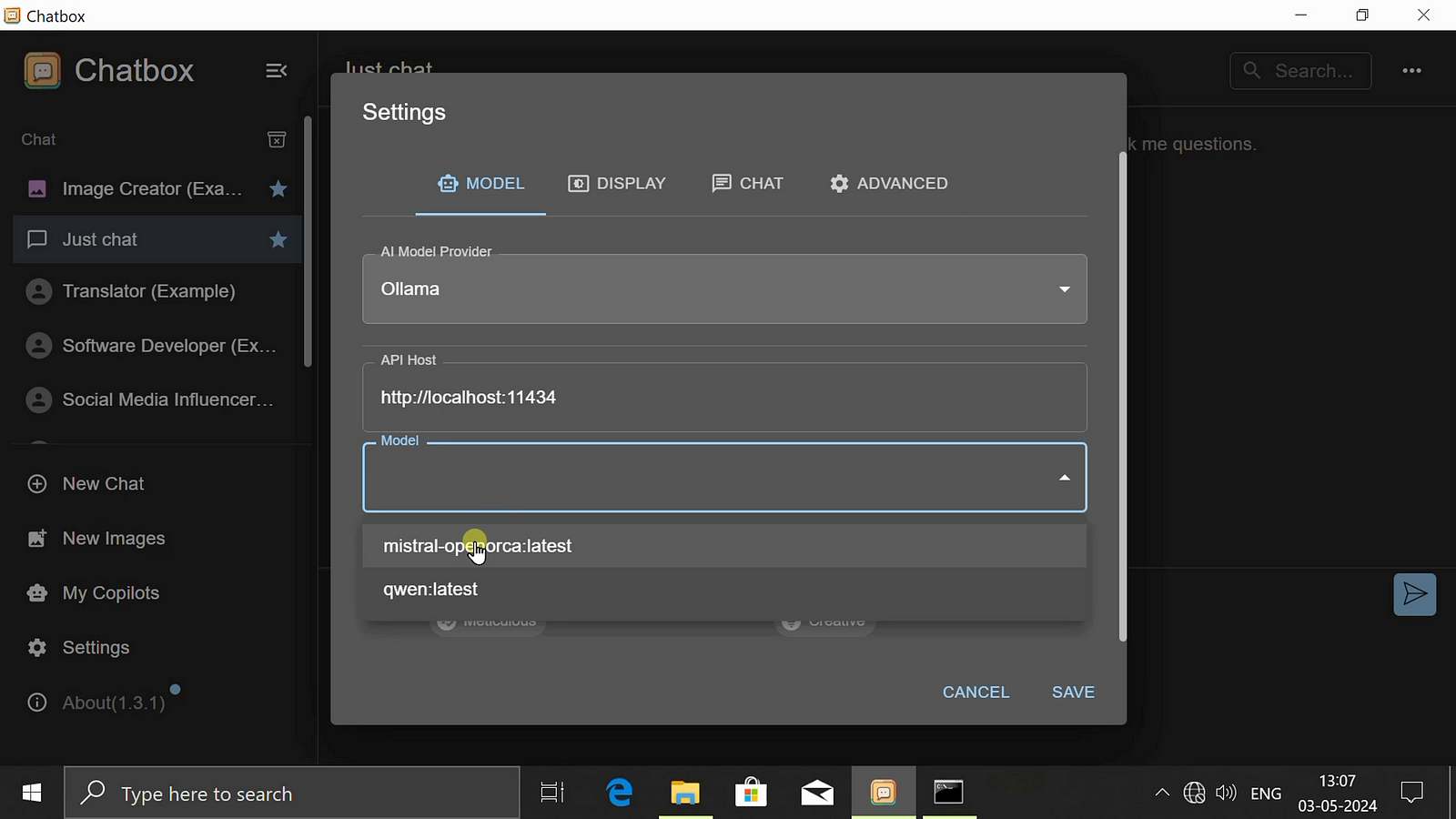Open My Copilots from the sidebar
The height and width of the screenshot is (819, 1456).
pyautogui.click(x=110, y=593)
